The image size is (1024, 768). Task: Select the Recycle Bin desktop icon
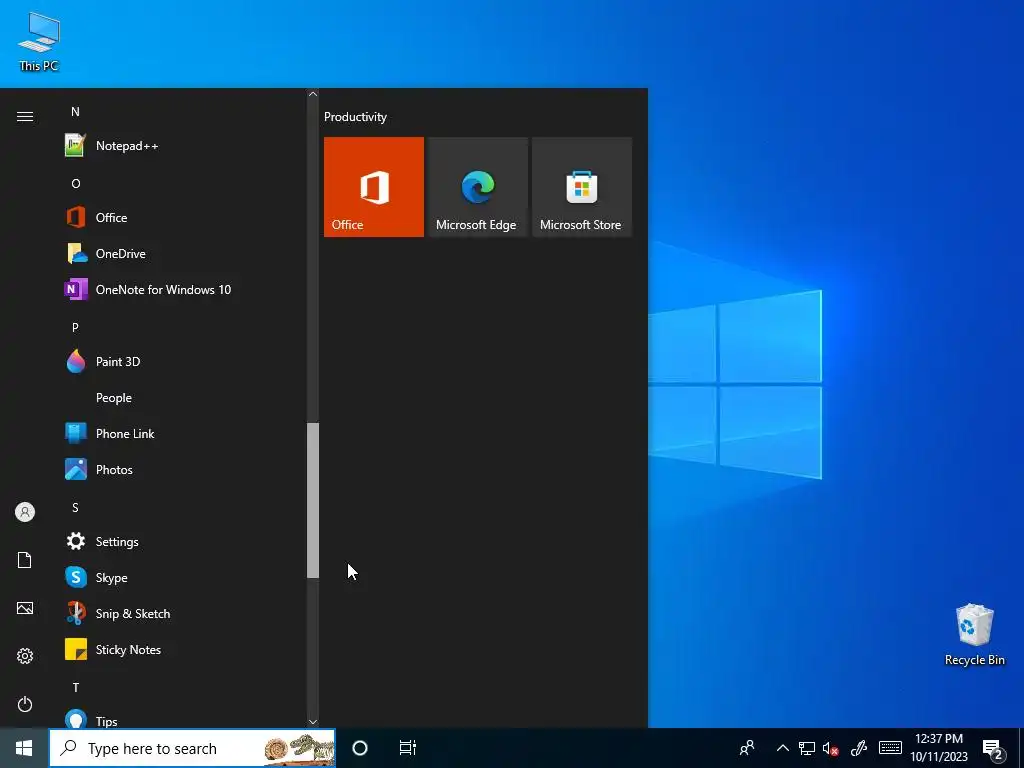coord(974,635)
